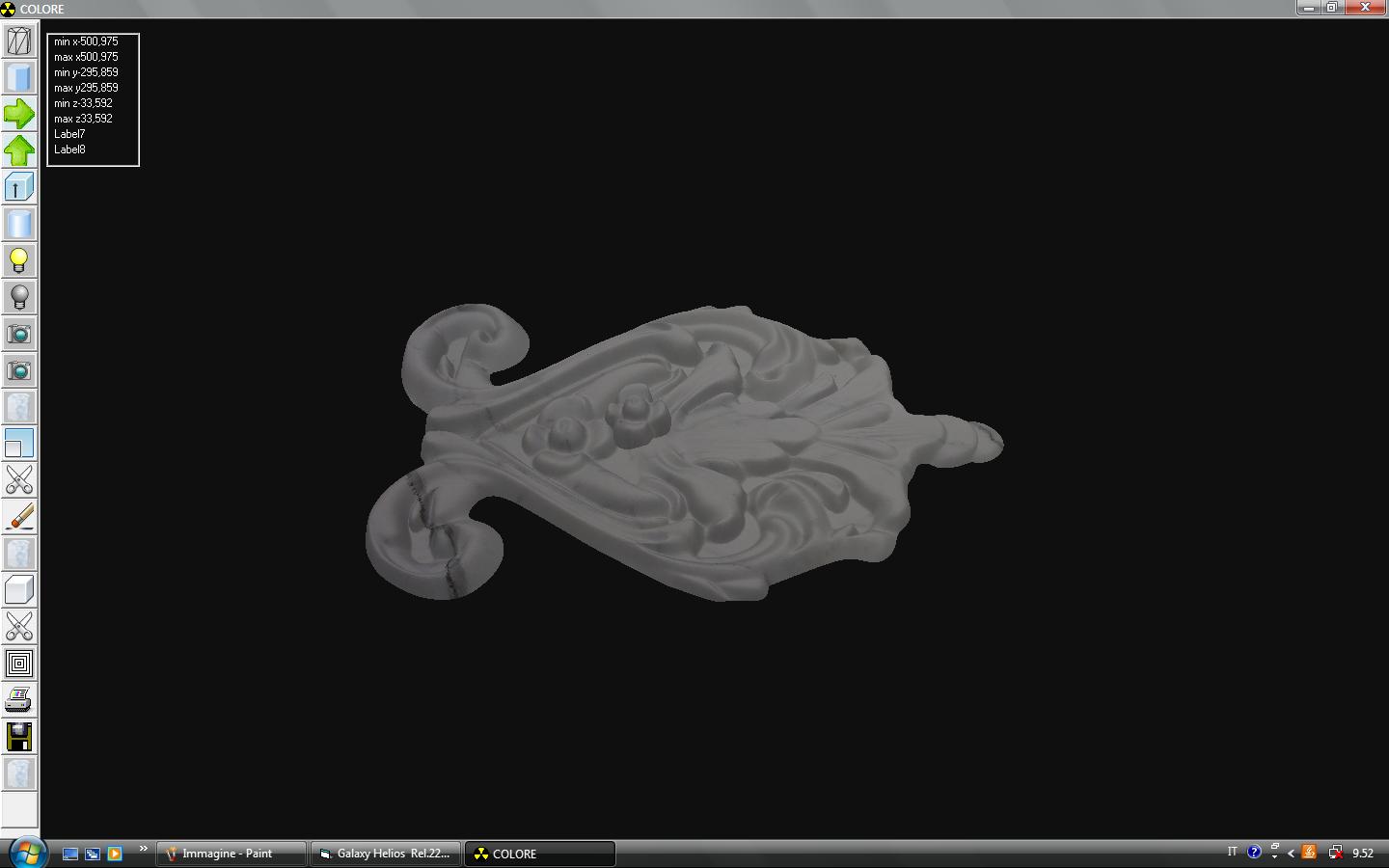1389x868 pixels.
Task: Switch to the 'Immagine - Paint' taskbar button
Action: (231, 854)
